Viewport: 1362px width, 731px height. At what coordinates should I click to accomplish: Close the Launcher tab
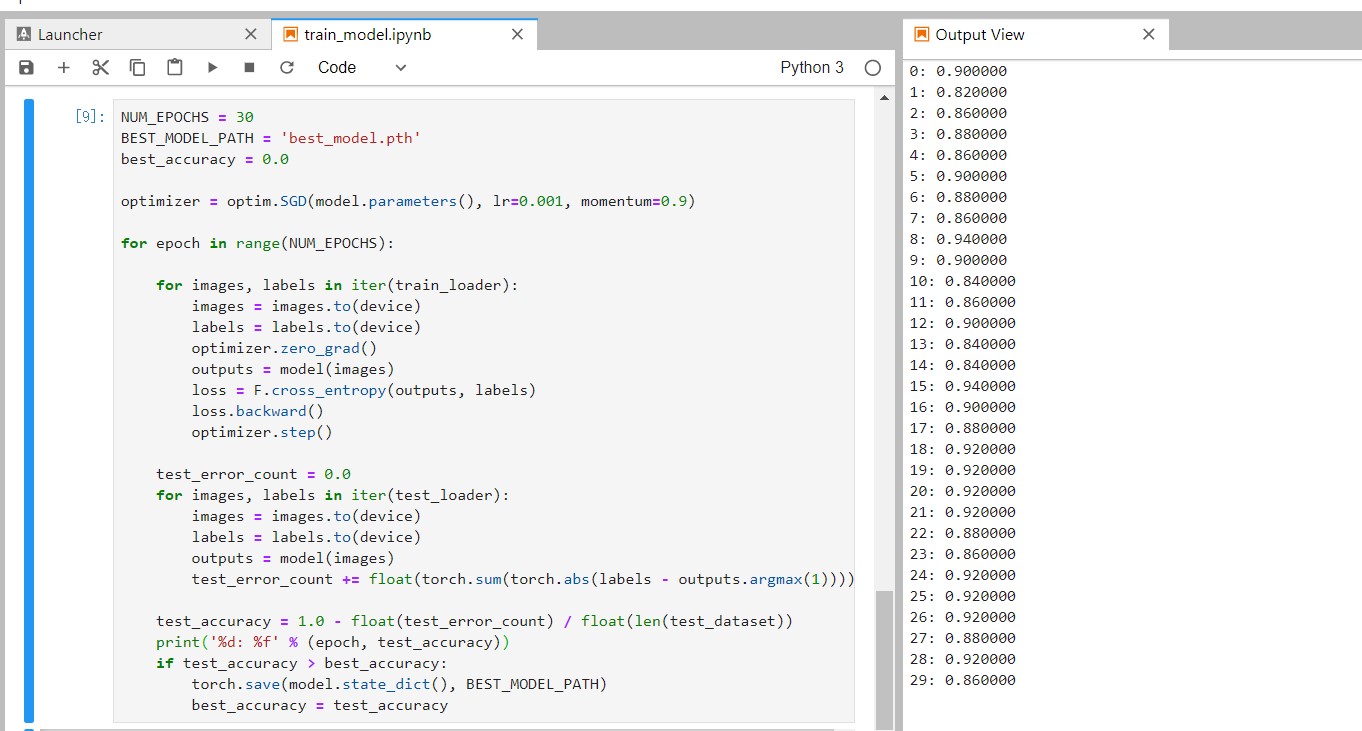coord(251,34)
